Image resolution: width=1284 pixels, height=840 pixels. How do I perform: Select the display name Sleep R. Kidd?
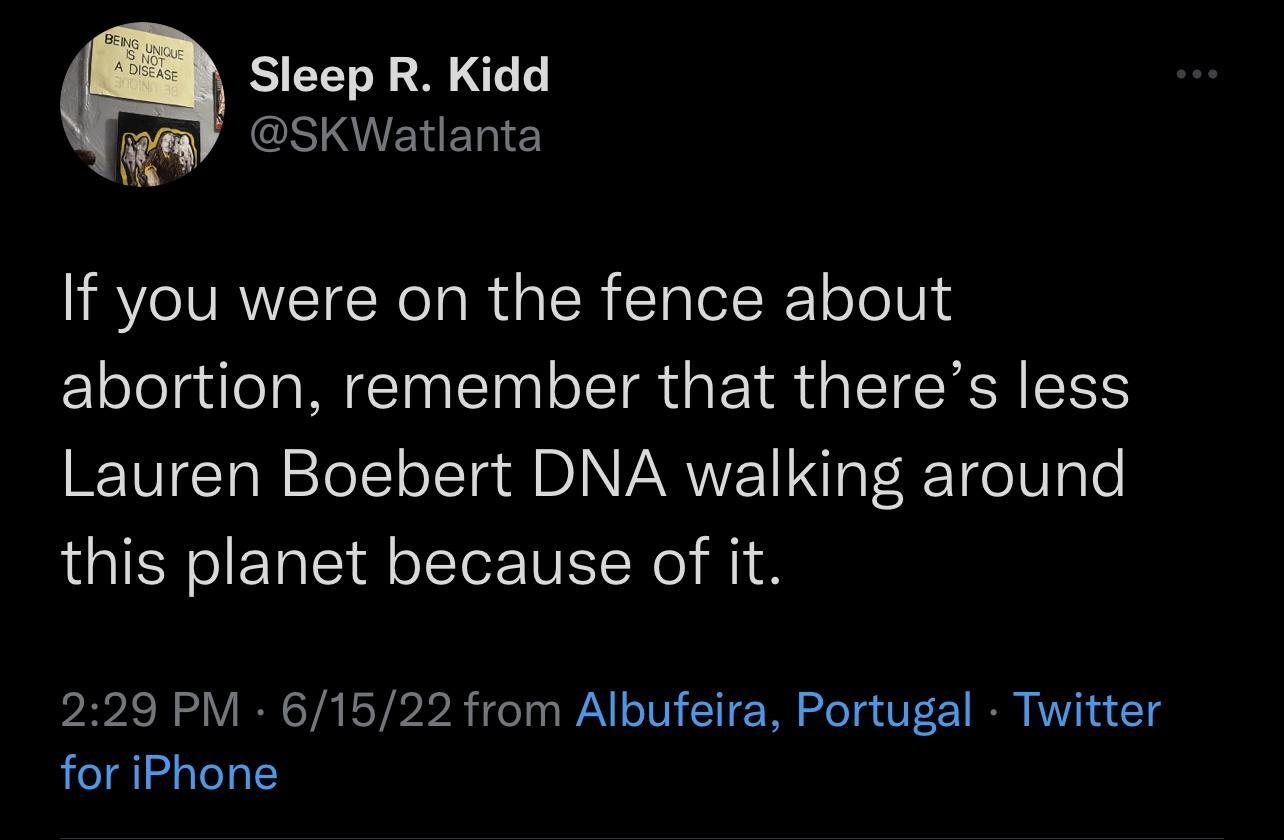coord(399,74)
